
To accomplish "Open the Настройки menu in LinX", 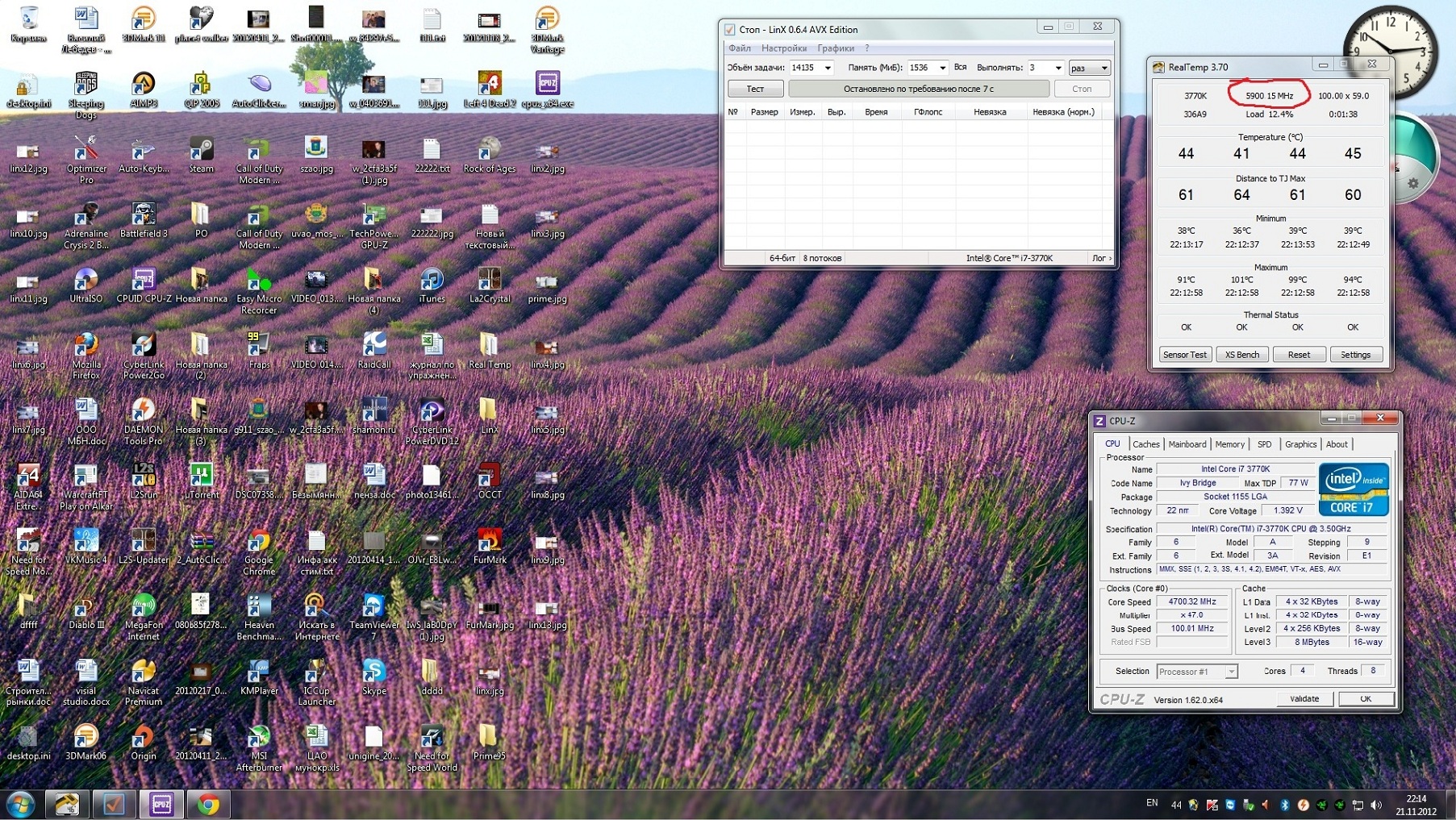I will 783,48.
